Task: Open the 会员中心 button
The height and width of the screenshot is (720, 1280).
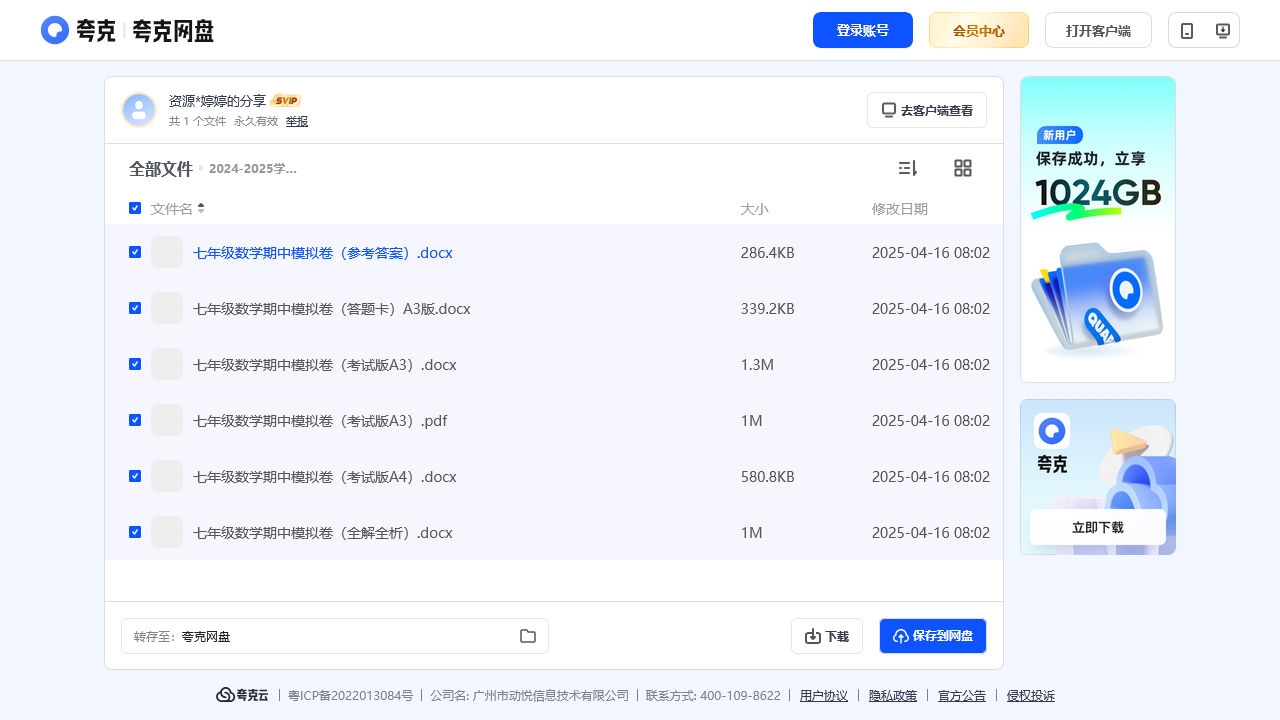Action: pos(979,30)
